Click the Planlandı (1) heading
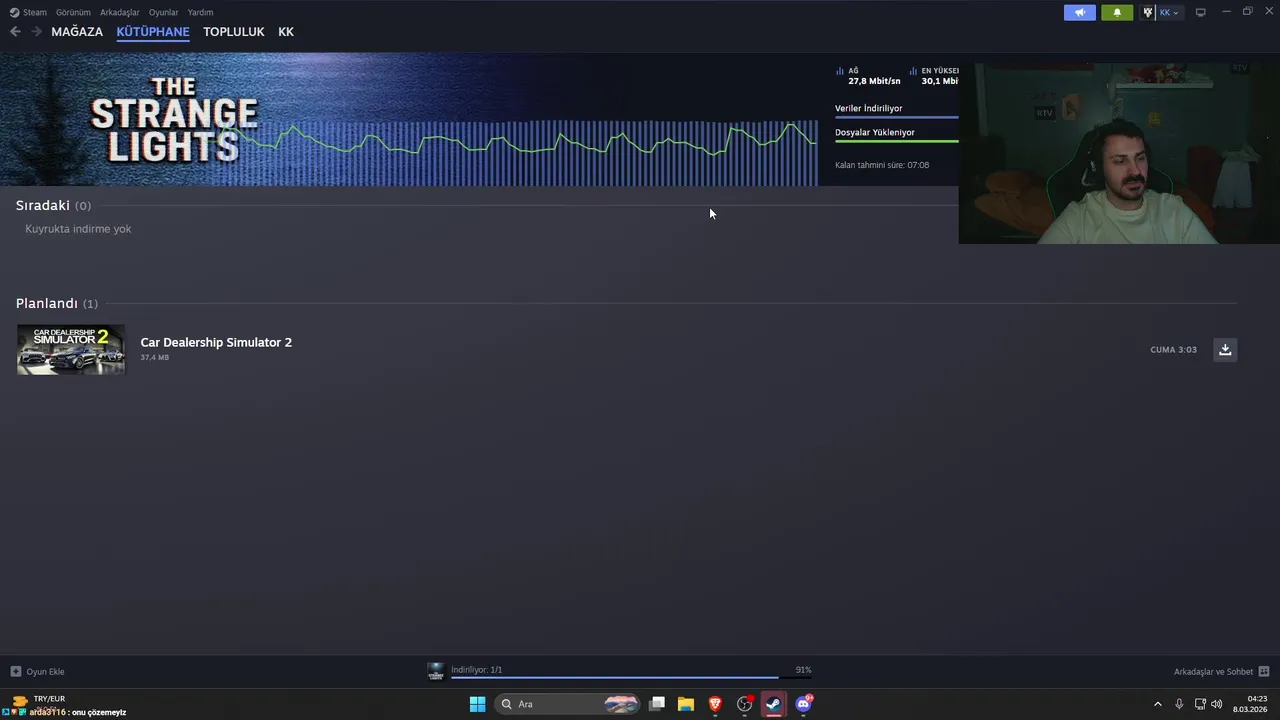Viewport: 1280px width, 720px height. [x=57, y=303]
